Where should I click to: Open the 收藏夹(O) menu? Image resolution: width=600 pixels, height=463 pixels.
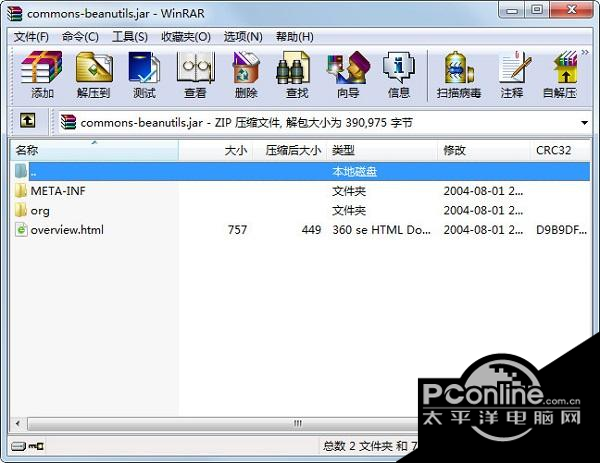tap(186, 37)
